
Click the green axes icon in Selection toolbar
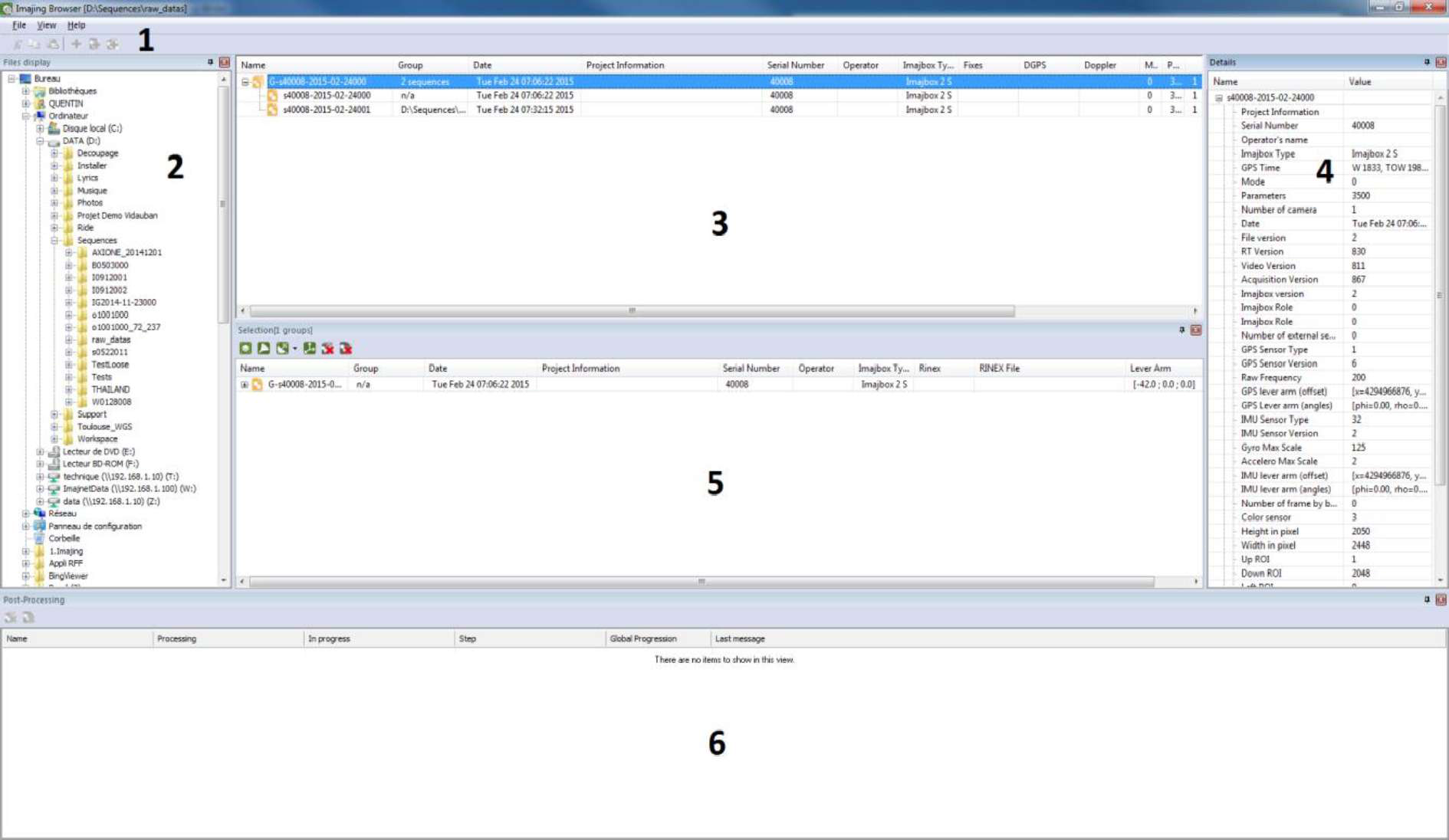tap(309, 349)
